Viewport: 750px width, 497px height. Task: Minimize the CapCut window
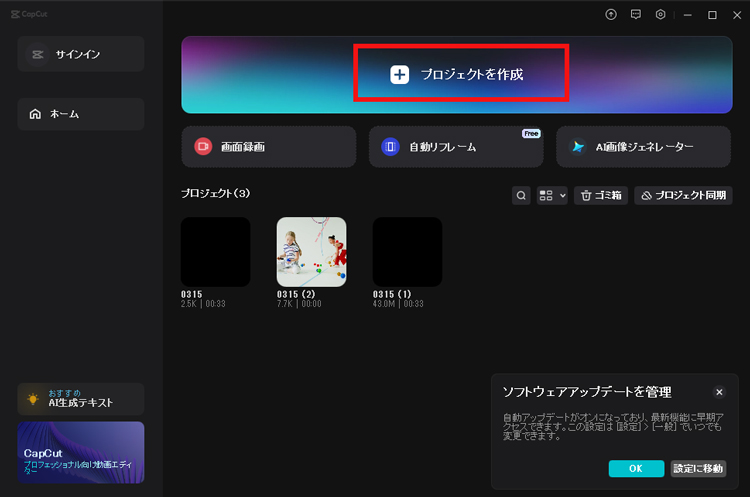click(688, 15)
